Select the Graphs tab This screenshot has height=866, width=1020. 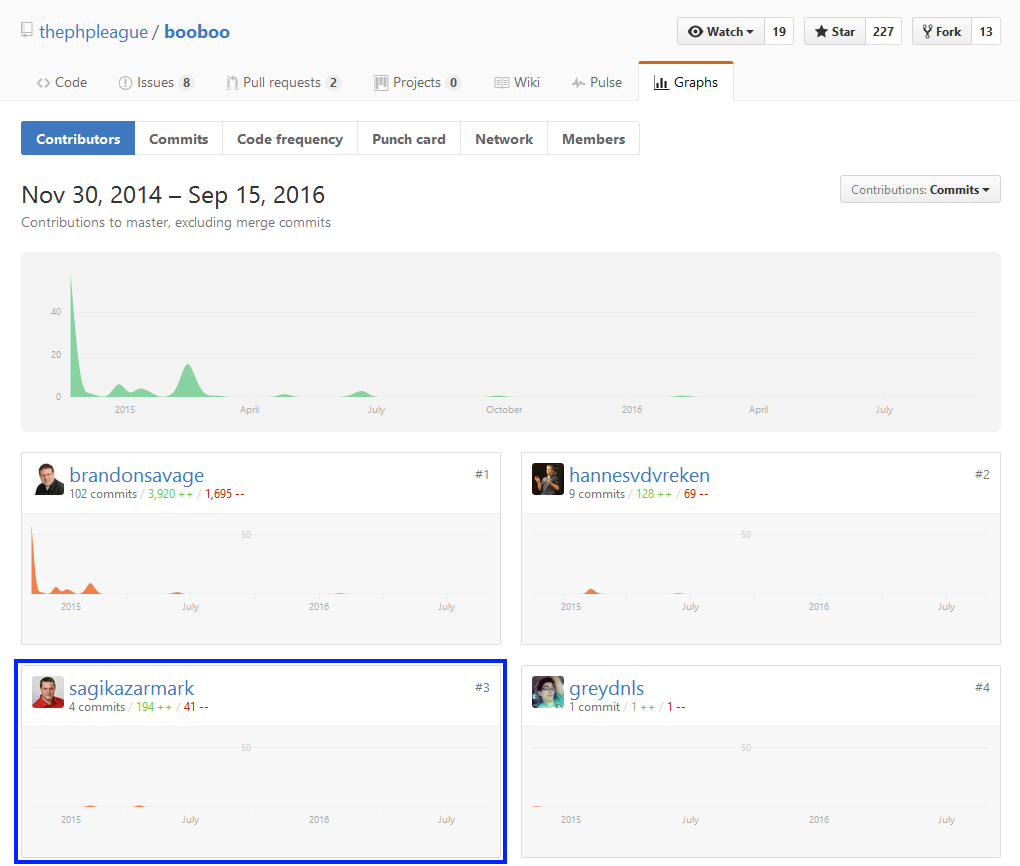[x=686, y=83]
